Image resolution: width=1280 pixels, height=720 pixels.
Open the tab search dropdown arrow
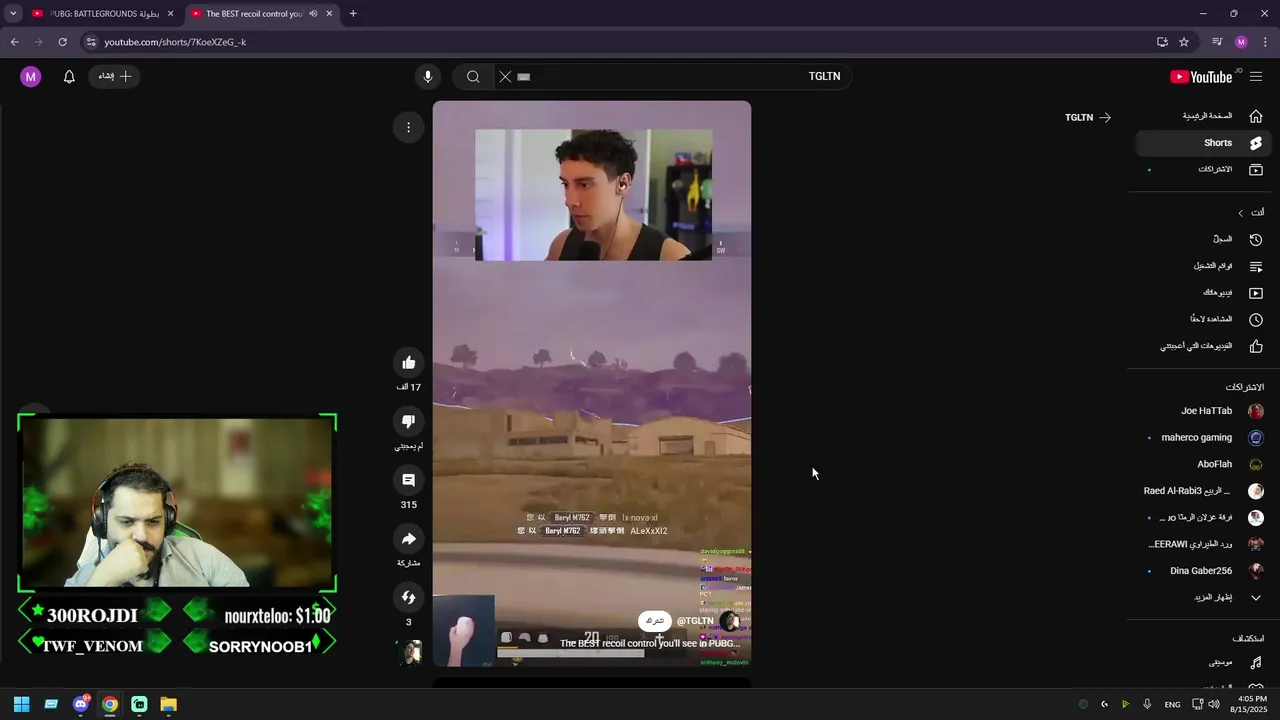point(13,14)
